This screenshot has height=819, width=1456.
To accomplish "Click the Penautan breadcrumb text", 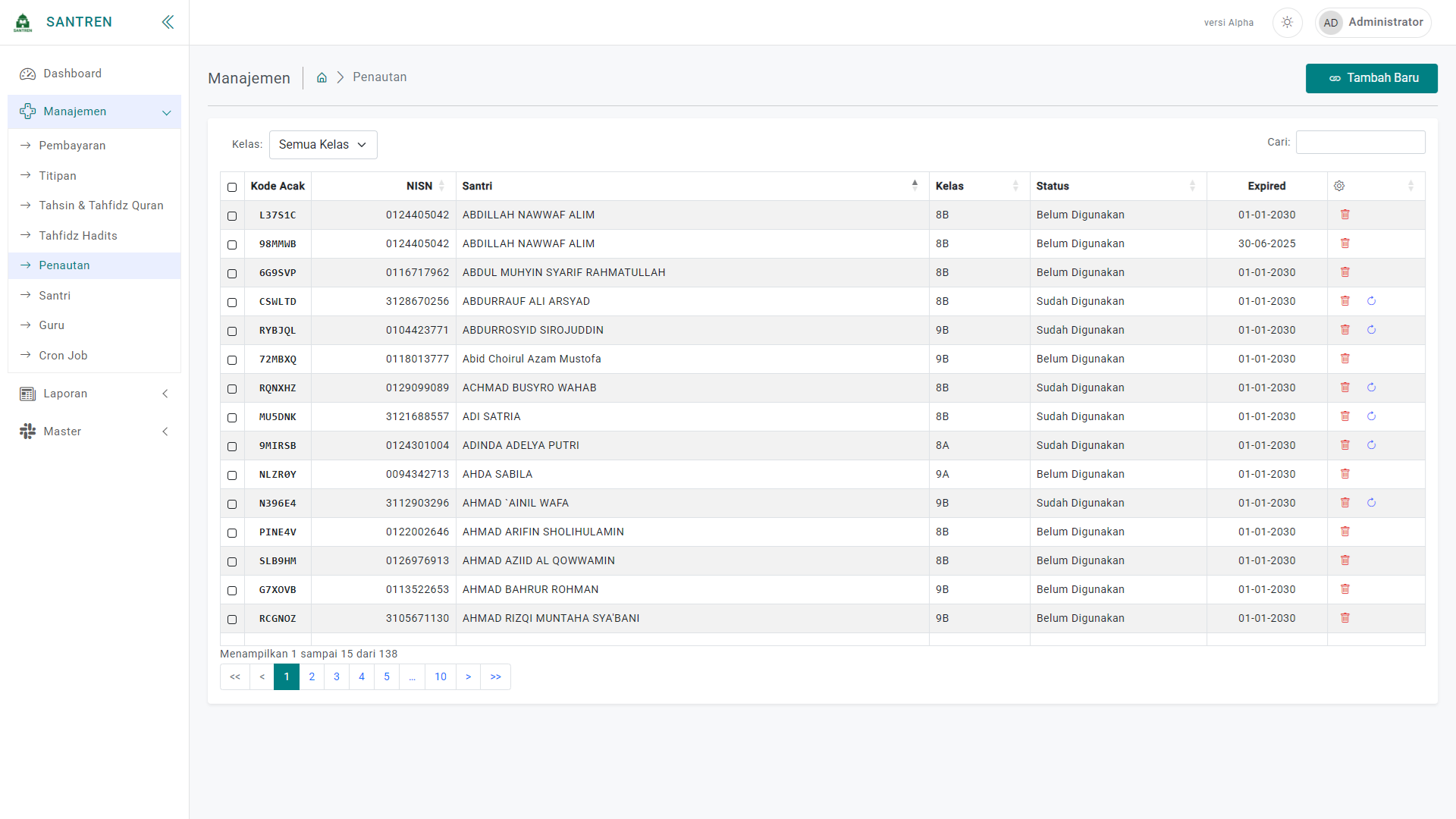I will pyautogui.click(x=379, y=77).
